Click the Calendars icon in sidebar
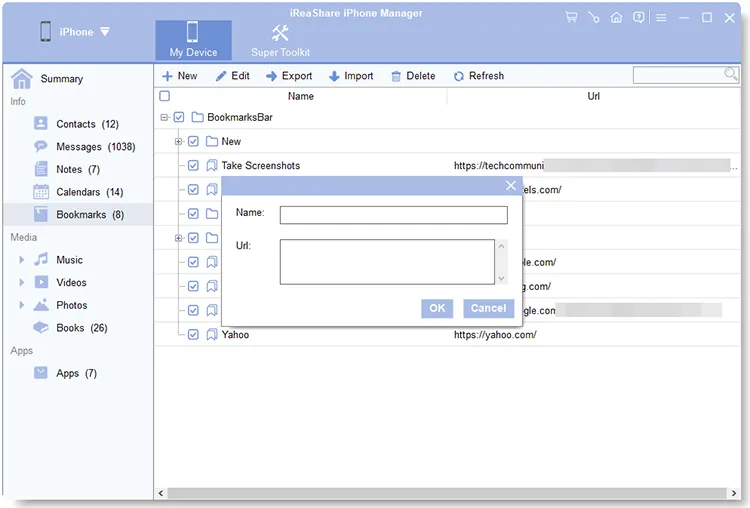The width and height of the screenshot is (750, 508). [x=41, y=192]
